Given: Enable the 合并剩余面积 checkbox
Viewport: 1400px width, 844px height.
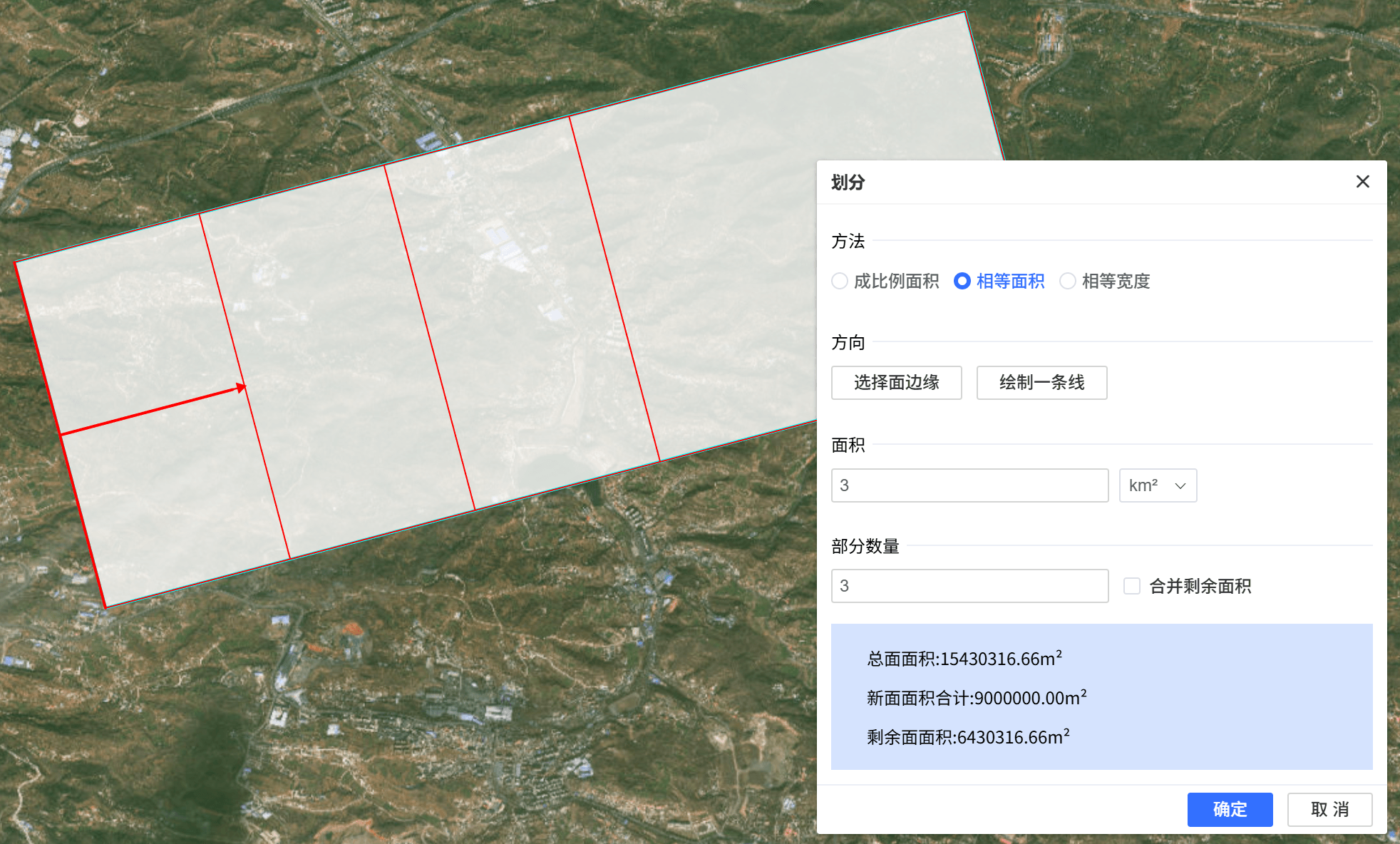Looking at the screenshot, I should pos(1131,586).
